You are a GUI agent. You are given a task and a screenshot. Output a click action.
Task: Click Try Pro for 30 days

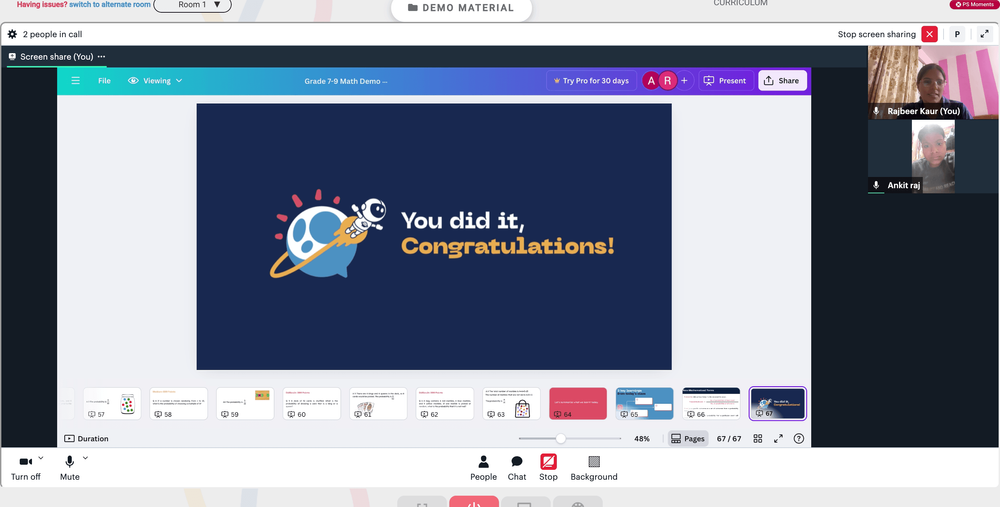[x=591, y=81]
